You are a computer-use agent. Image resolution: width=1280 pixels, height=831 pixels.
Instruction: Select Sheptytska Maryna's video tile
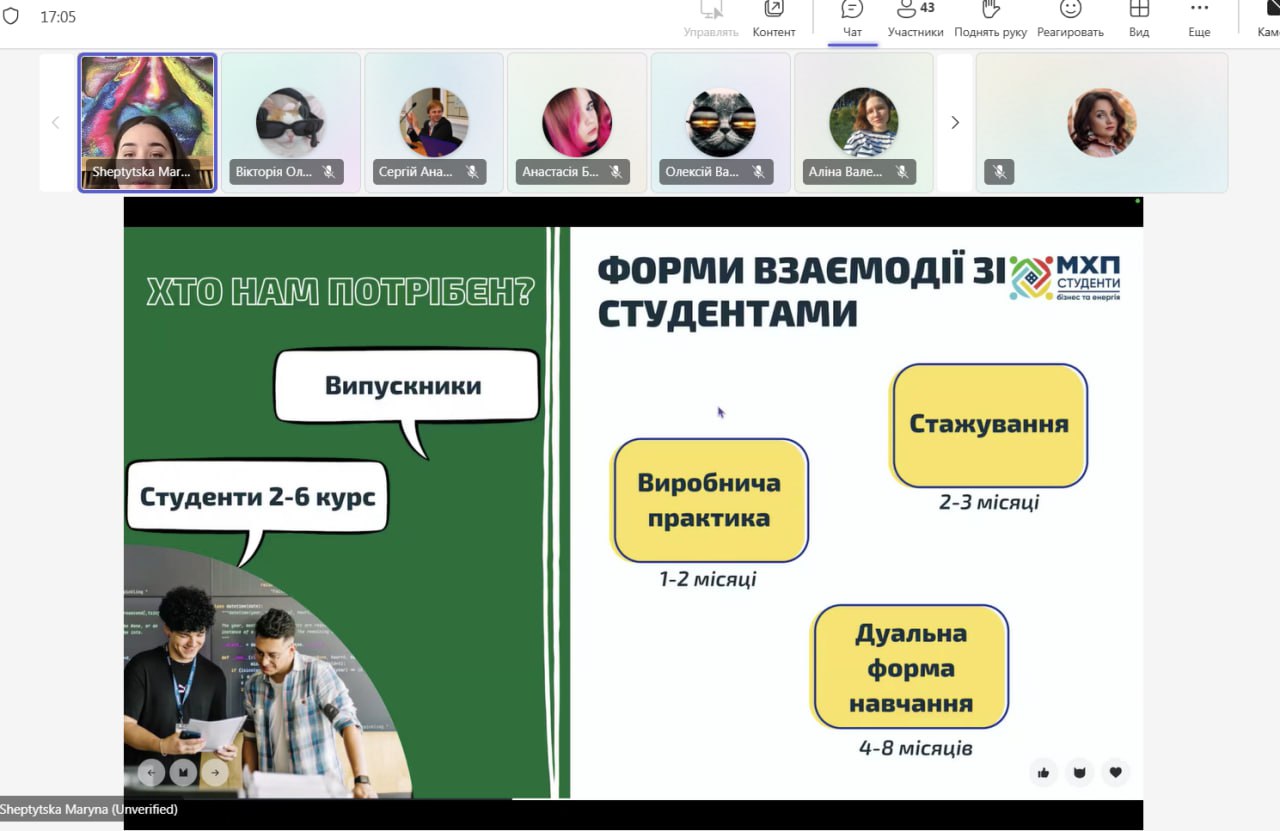tap(147, 122)
